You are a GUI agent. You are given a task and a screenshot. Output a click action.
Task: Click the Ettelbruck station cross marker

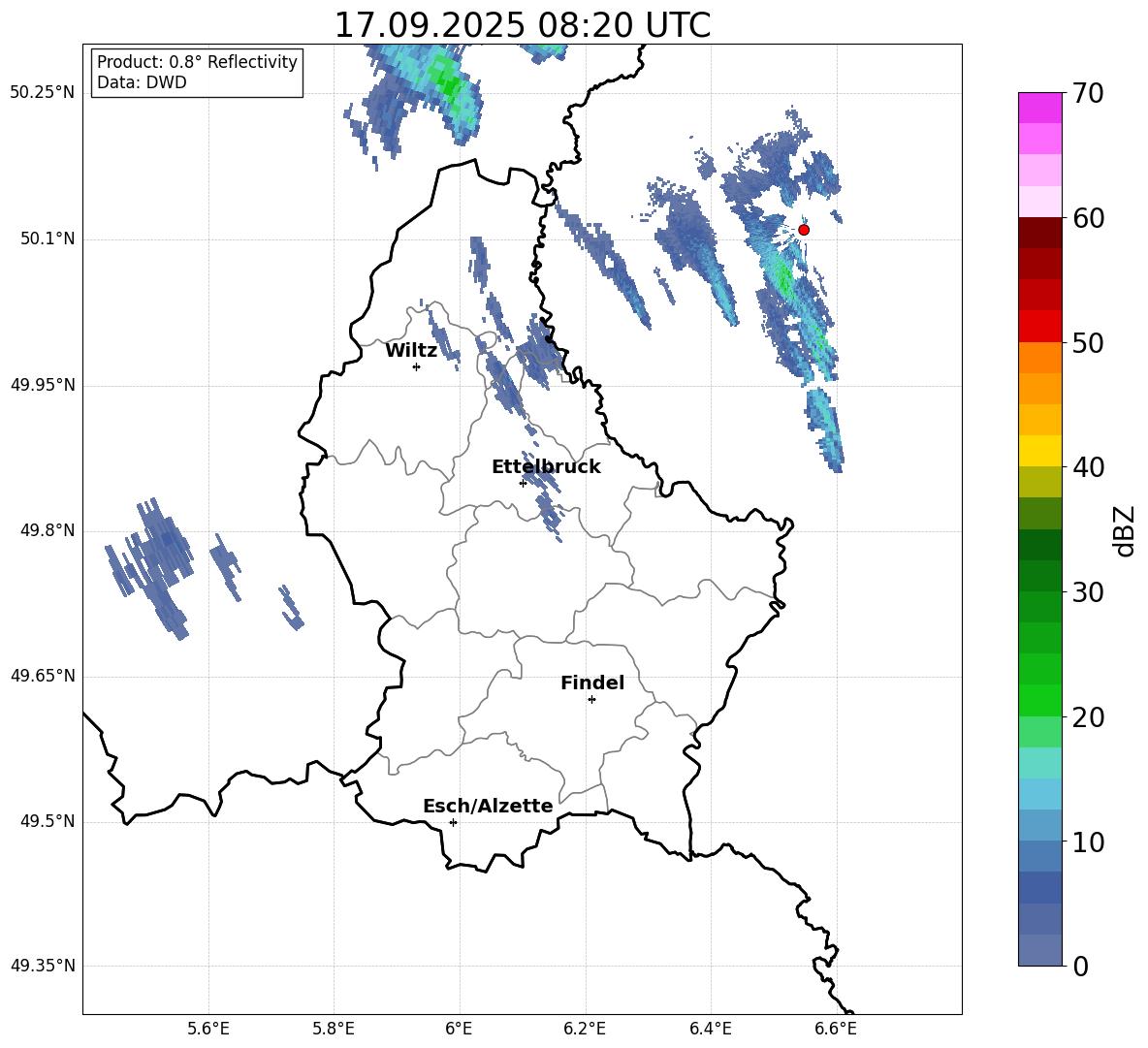tap(523, 483)
